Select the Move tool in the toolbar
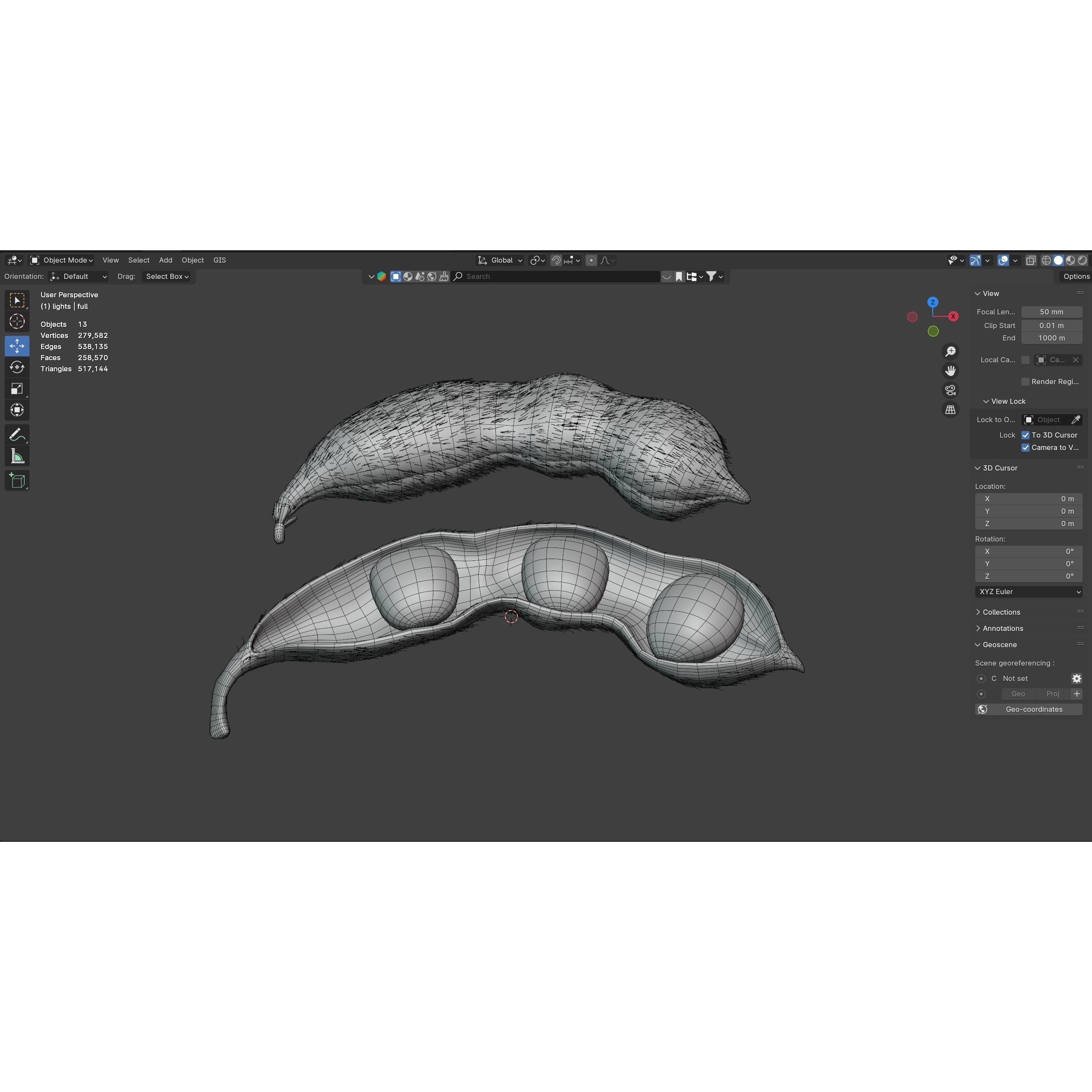This screenshot has width=1092, height=1092. tap(16, 345)
